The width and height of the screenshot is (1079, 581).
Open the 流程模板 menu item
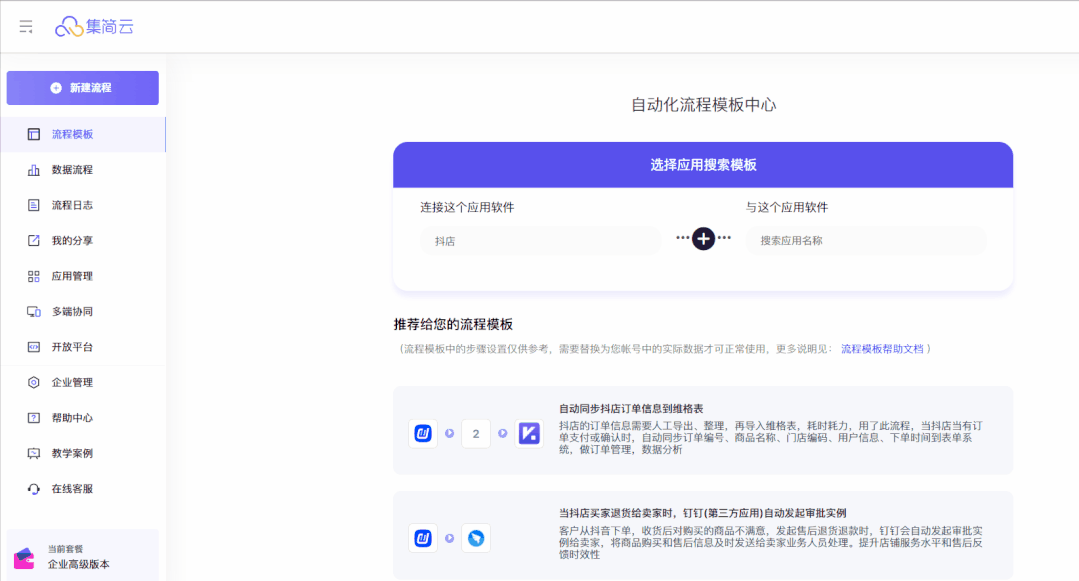coord(72,134)
